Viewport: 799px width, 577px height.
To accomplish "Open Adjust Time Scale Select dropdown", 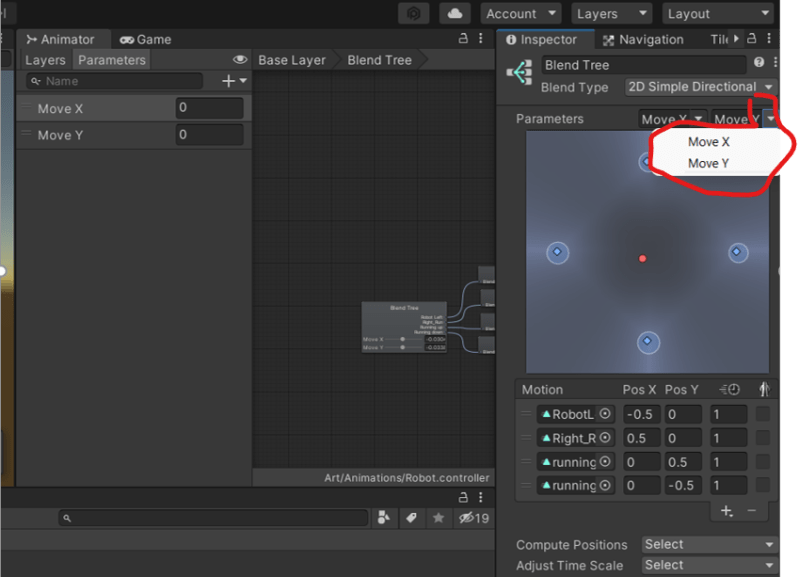I will pos(709,566).
